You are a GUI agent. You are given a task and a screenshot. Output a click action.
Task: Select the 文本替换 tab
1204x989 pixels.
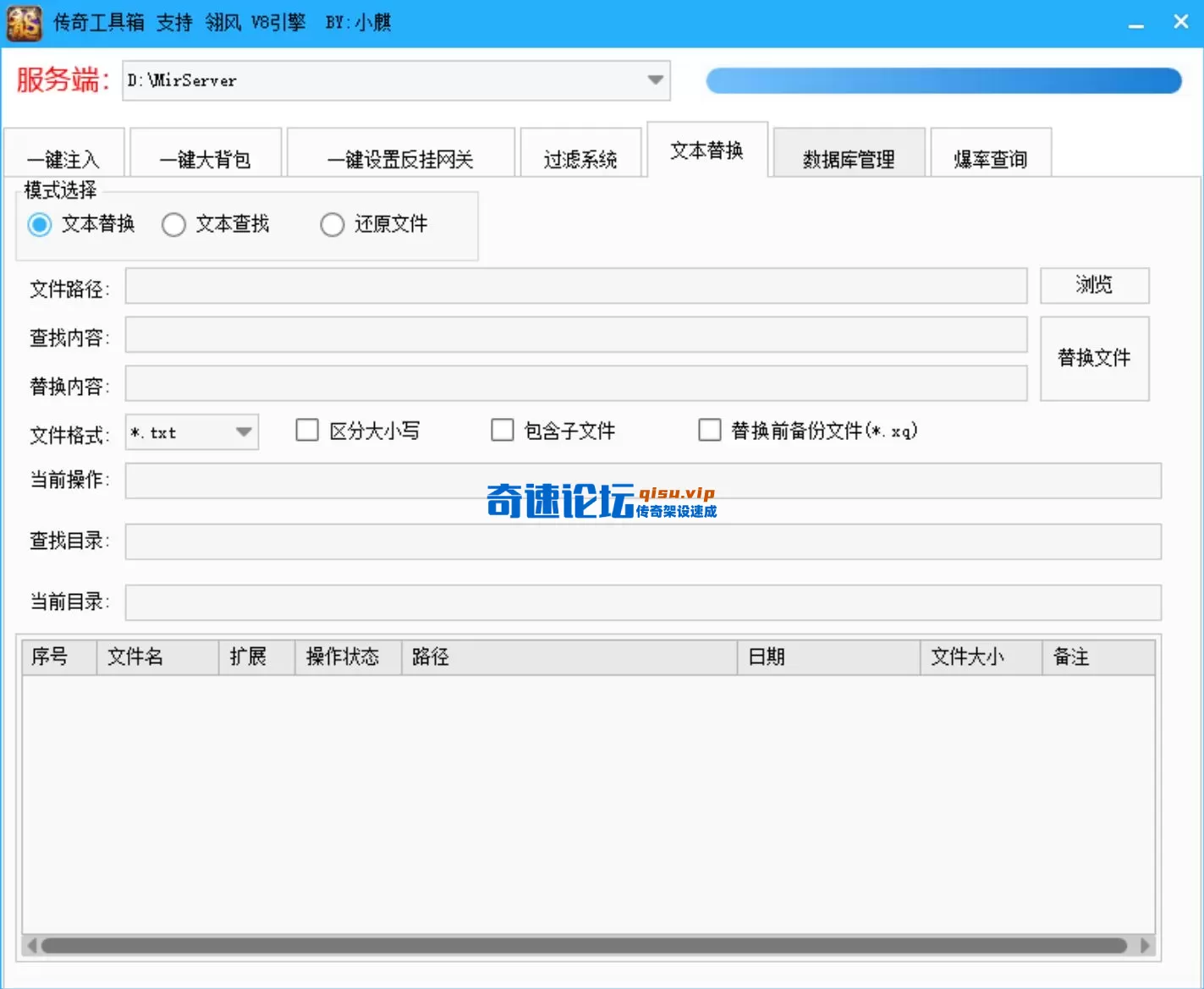(x=707, y=151)
